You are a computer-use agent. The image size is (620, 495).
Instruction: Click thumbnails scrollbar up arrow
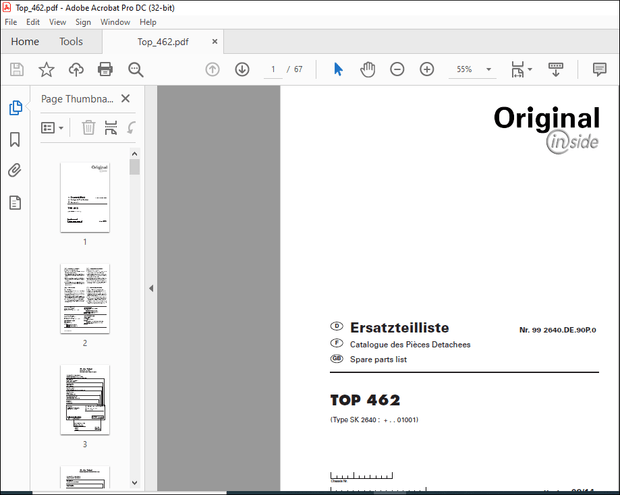pos(134,154)
